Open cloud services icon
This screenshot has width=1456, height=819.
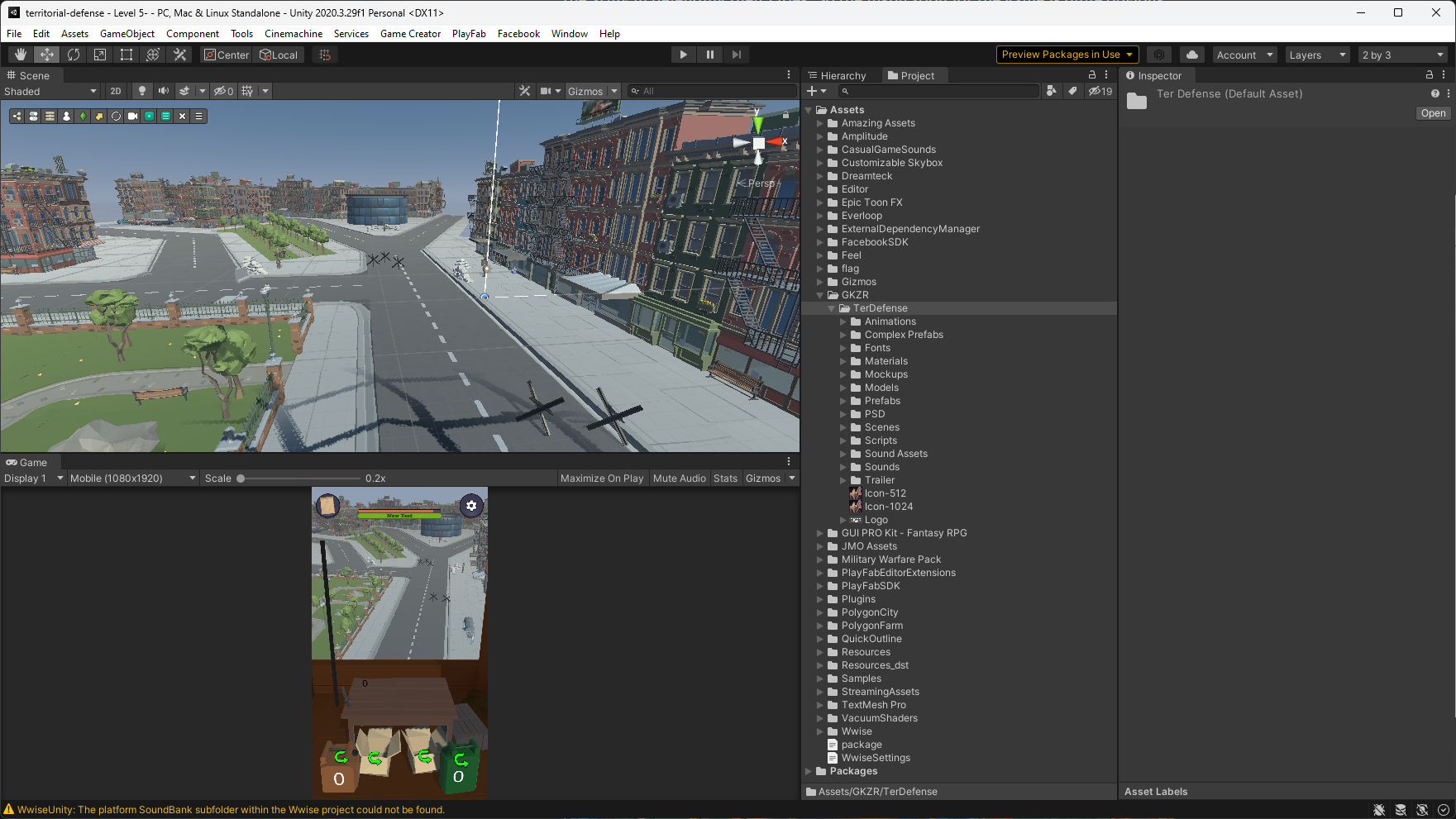(1191, 55)
